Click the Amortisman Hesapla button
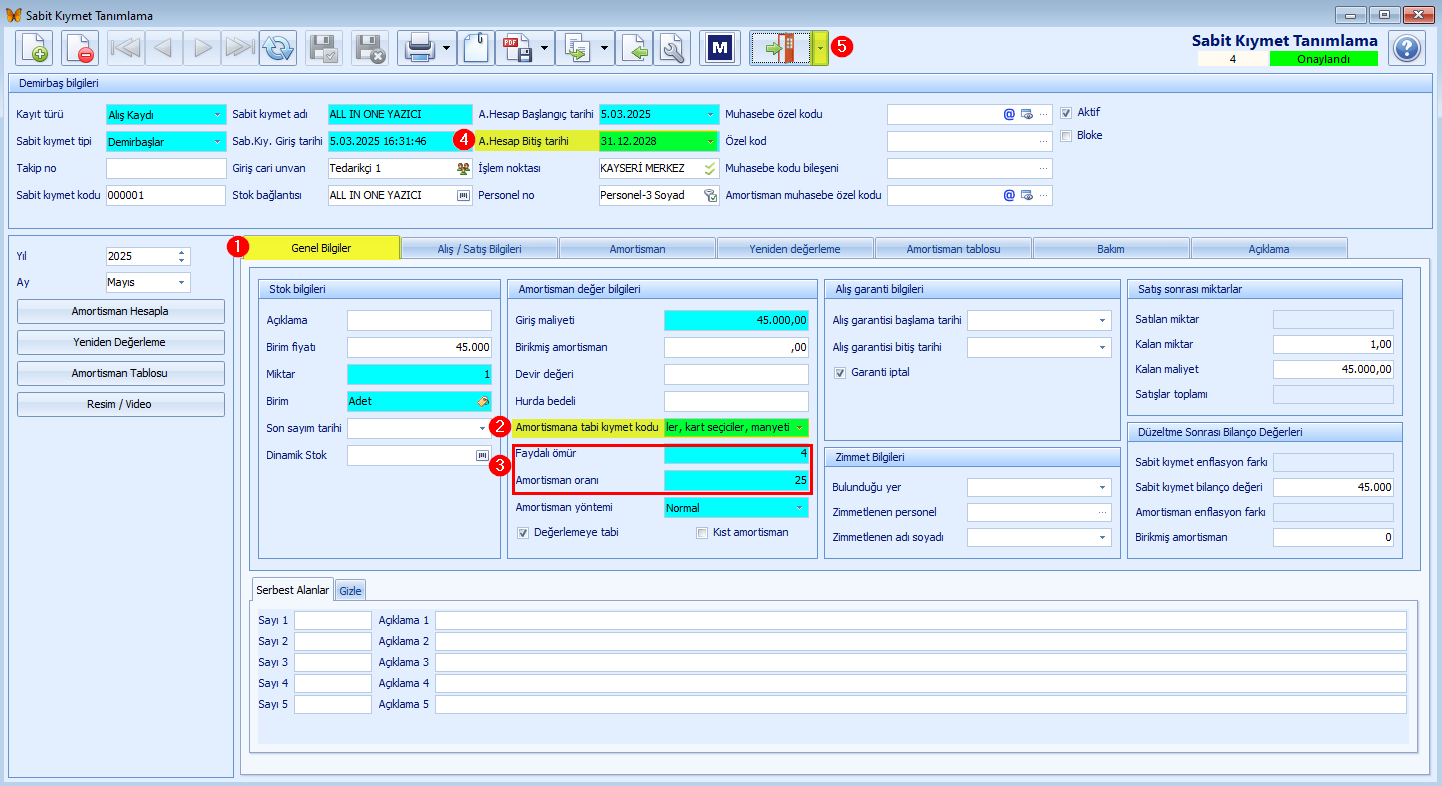Viewport: 1442px width, 786px height. [120, 311]
